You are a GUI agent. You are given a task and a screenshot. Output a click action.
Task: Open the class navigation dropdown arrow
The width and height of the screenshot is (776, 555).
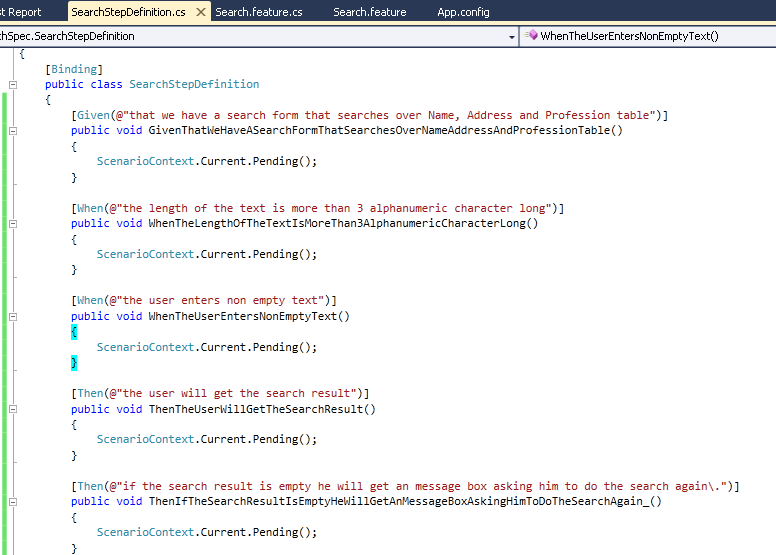coord(512,37)
